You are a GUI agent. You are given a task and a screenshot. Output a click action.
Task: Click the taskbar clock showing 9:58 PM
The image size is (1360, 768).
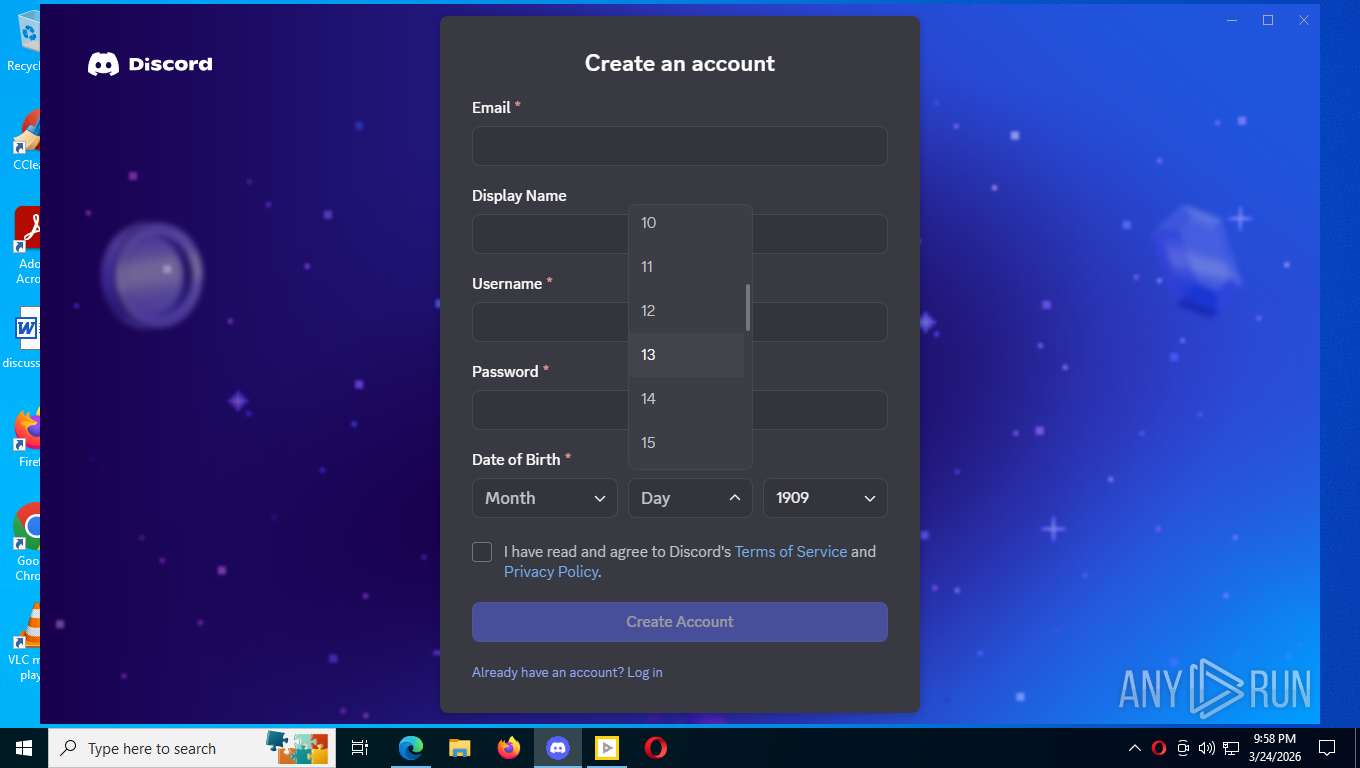coord(1274,748)
